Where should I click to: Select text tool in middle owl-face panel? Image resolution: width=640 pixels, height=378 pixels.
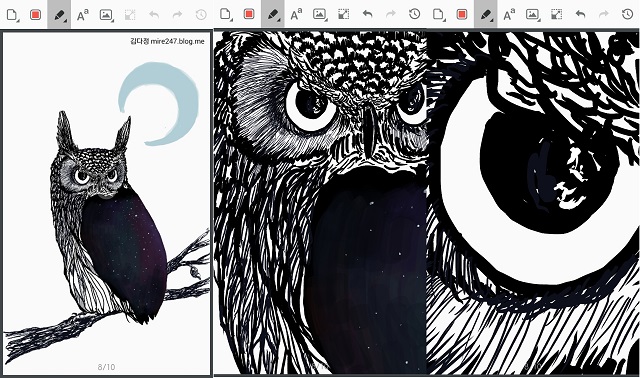tap(296, 14)
